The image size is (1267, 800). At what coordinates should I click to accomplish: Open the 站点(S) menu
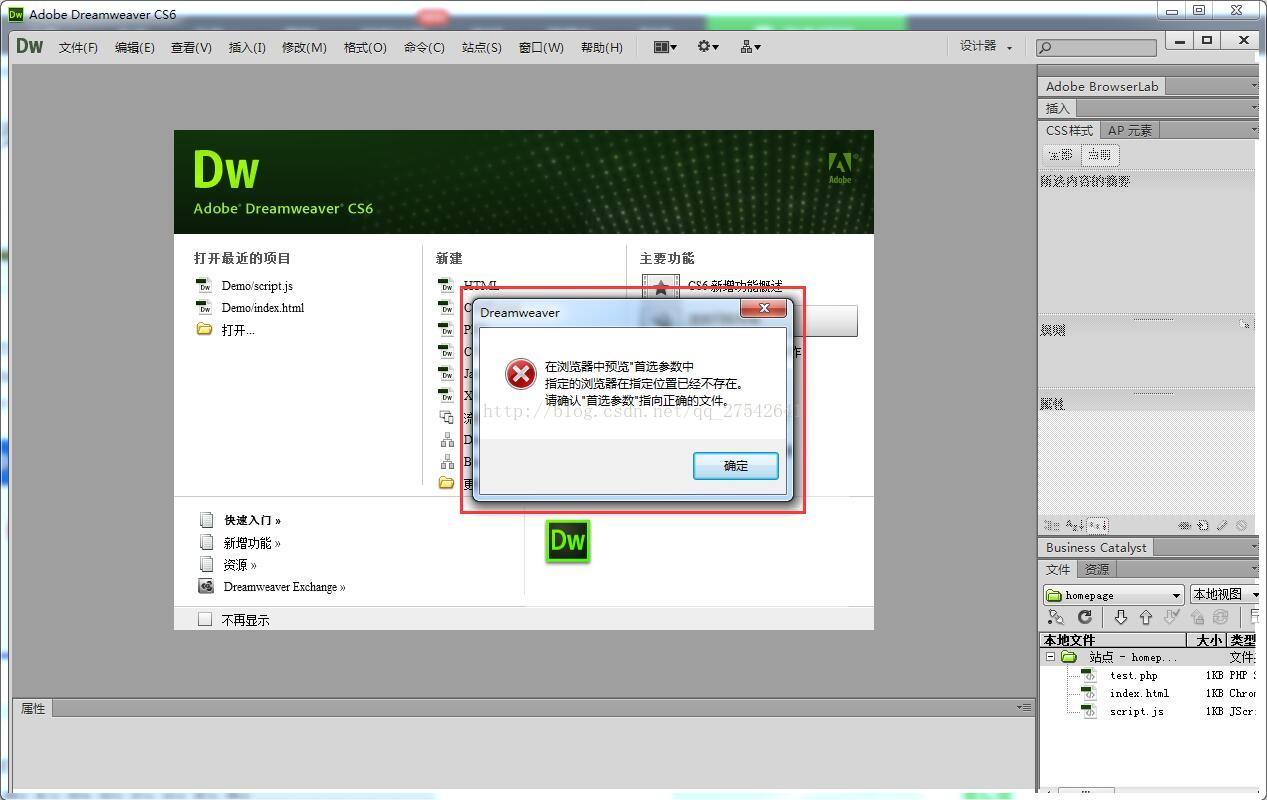(x=481, y=47)
